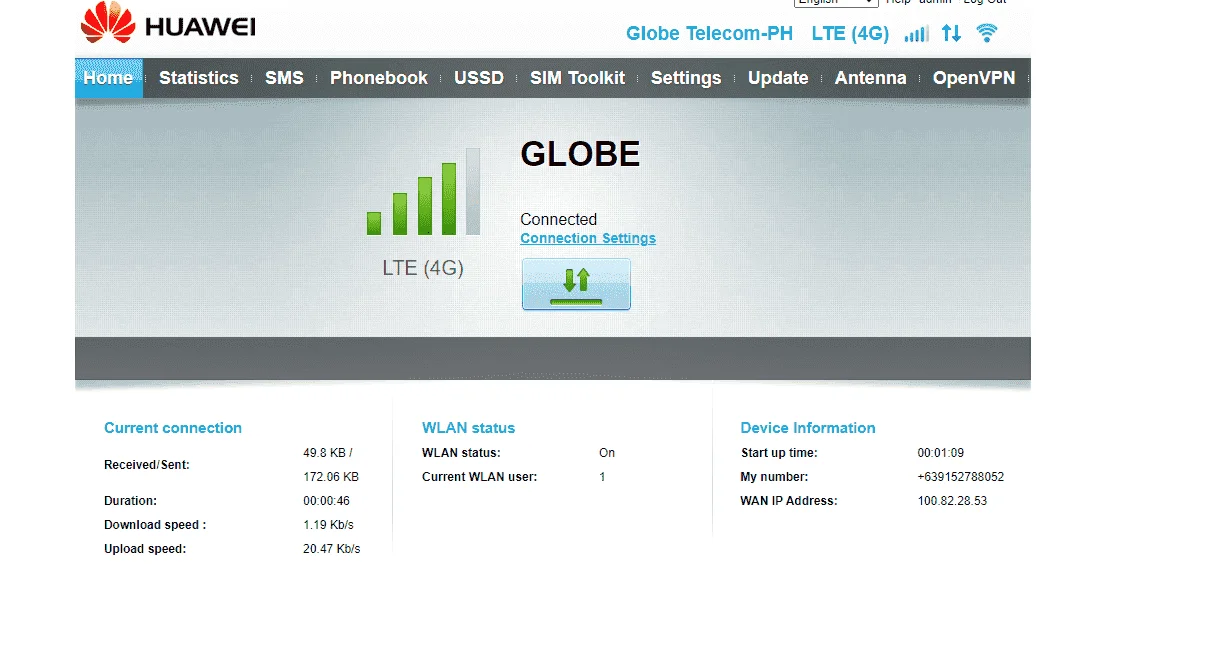
Task: Click the WAN IP address 100.82.28.53
Action: coord(952,501)
